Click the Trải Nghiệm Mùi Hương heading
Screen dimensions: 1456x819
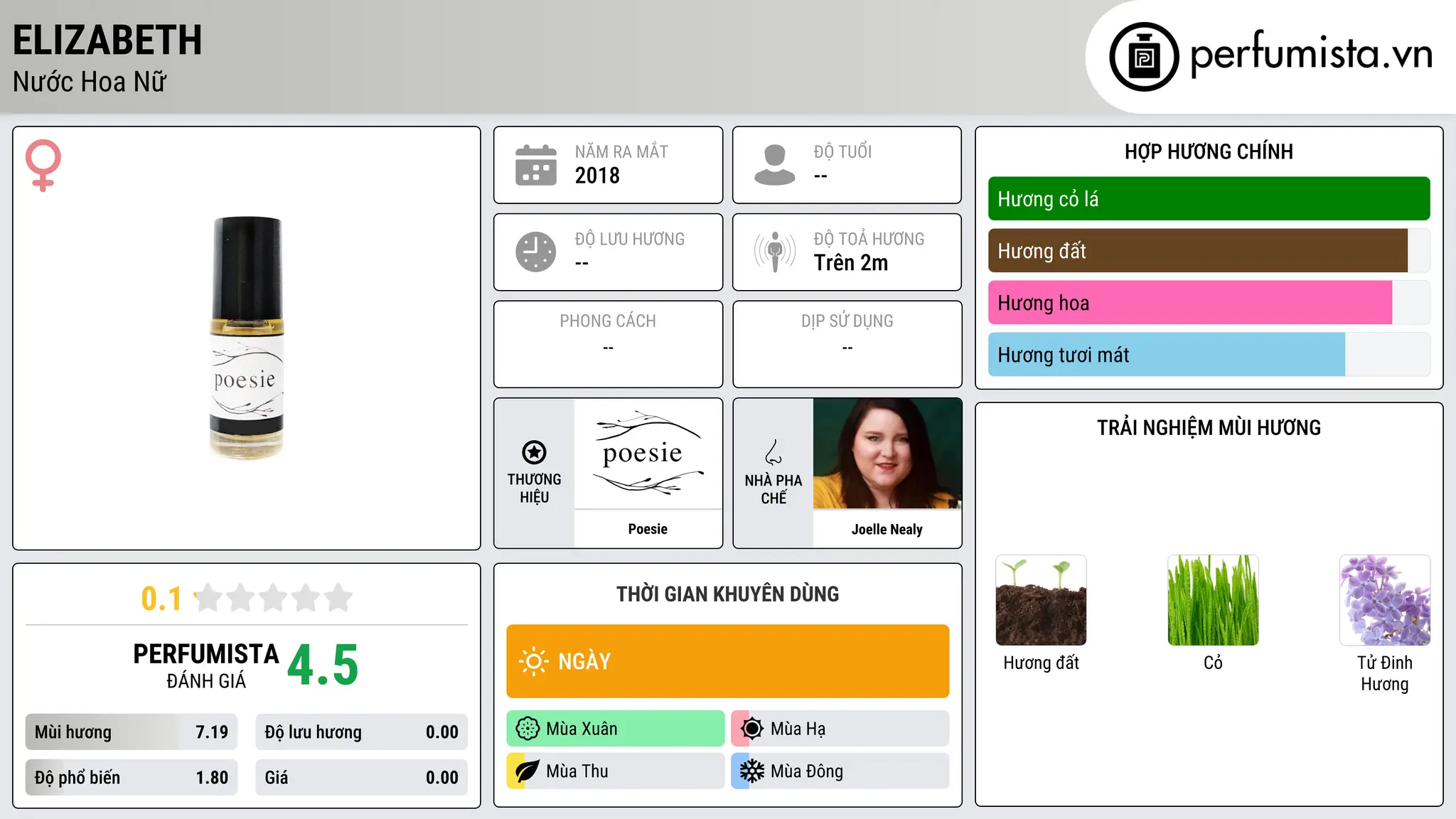point(1209,428)
